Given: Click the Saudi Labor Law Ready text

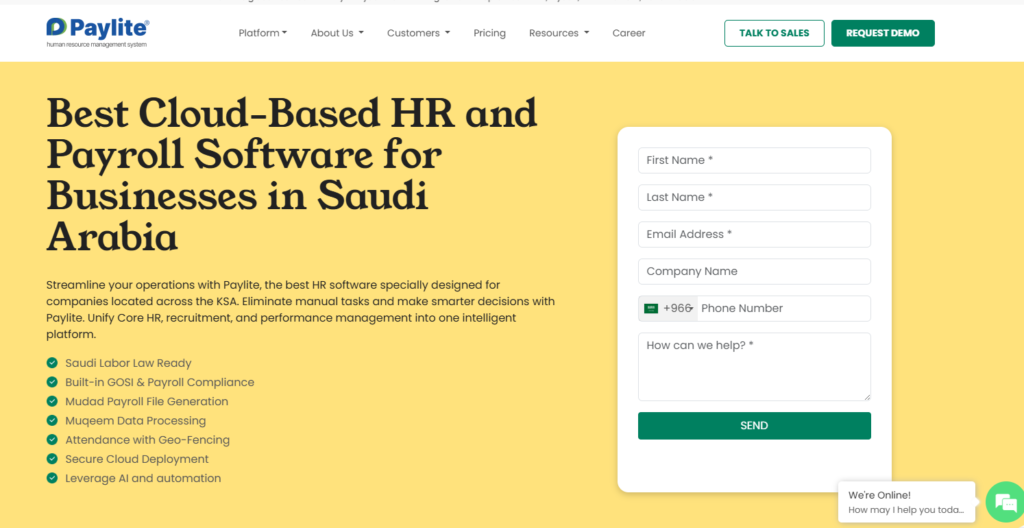Looking at the screenshot, I should [x=128, y=363].
